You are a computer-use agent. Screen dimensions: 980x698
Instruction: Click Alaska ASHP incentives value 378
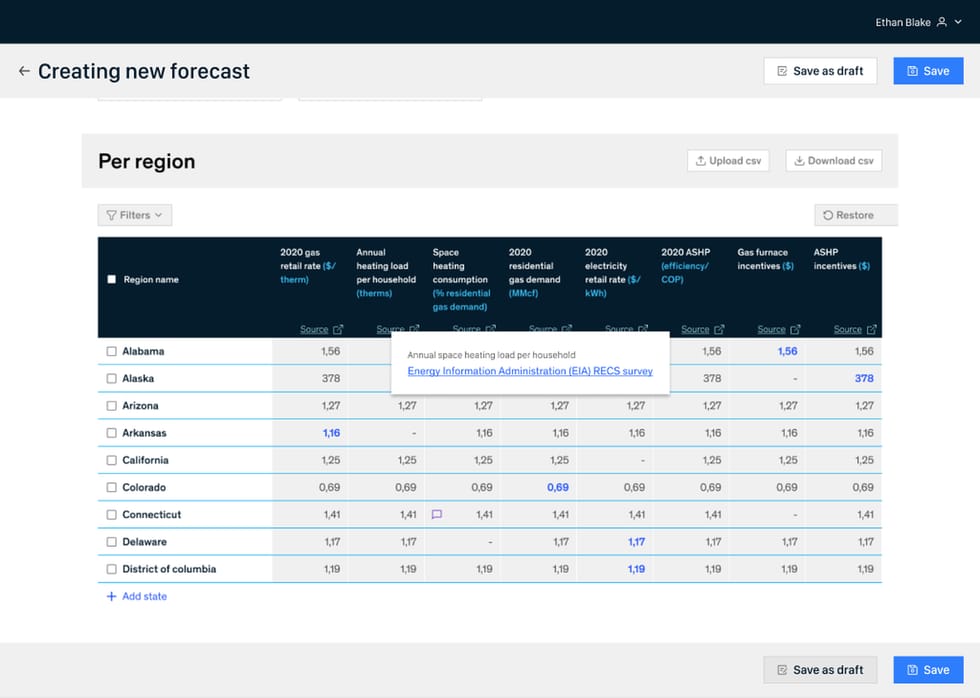pyautogui.click(x=864, y=378)
